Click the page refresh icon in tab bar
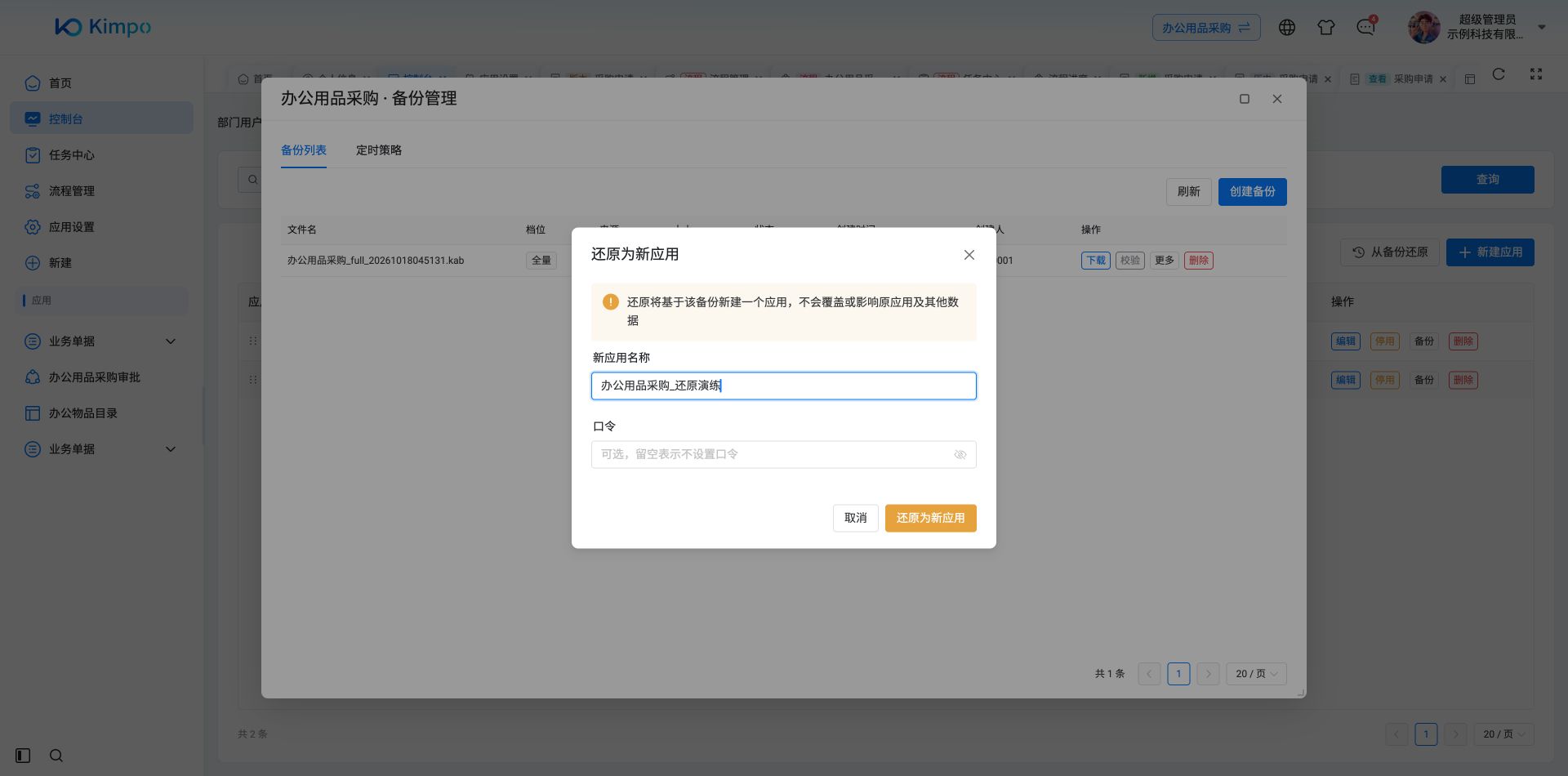 pyautogui.click(x=1499, y=74)
